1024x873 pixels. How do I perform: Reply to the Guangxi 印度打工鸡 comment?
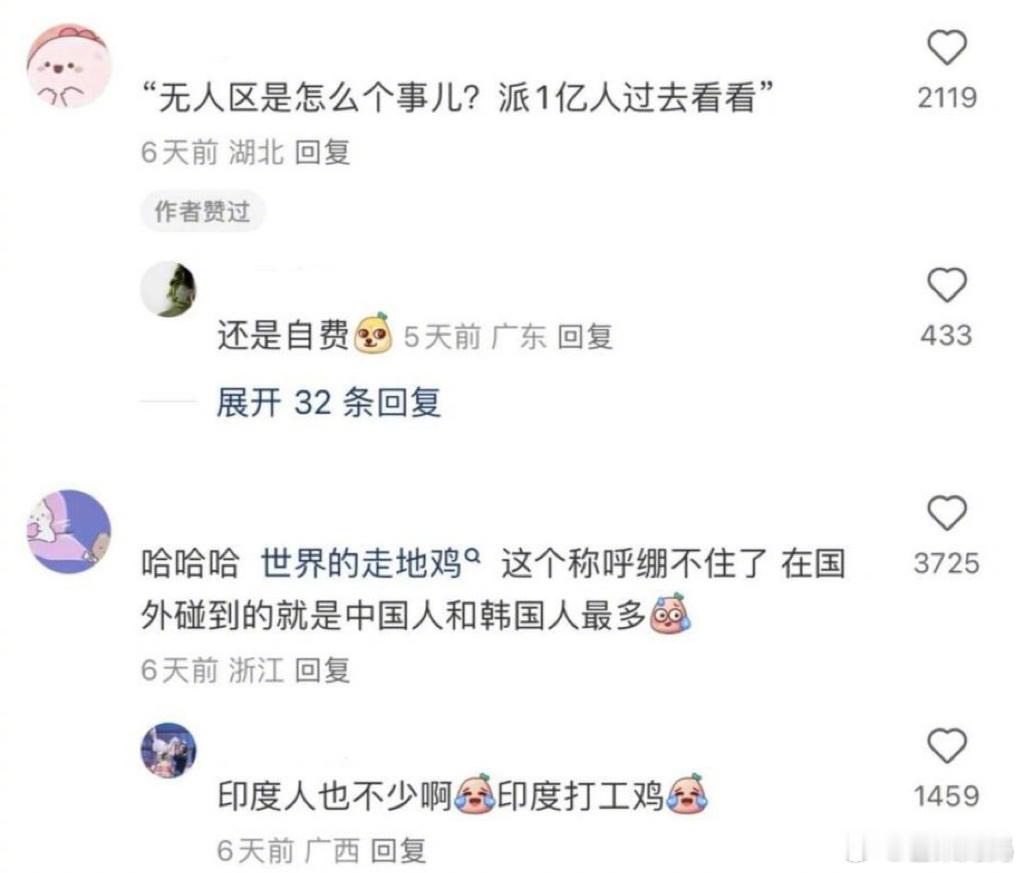398,850
